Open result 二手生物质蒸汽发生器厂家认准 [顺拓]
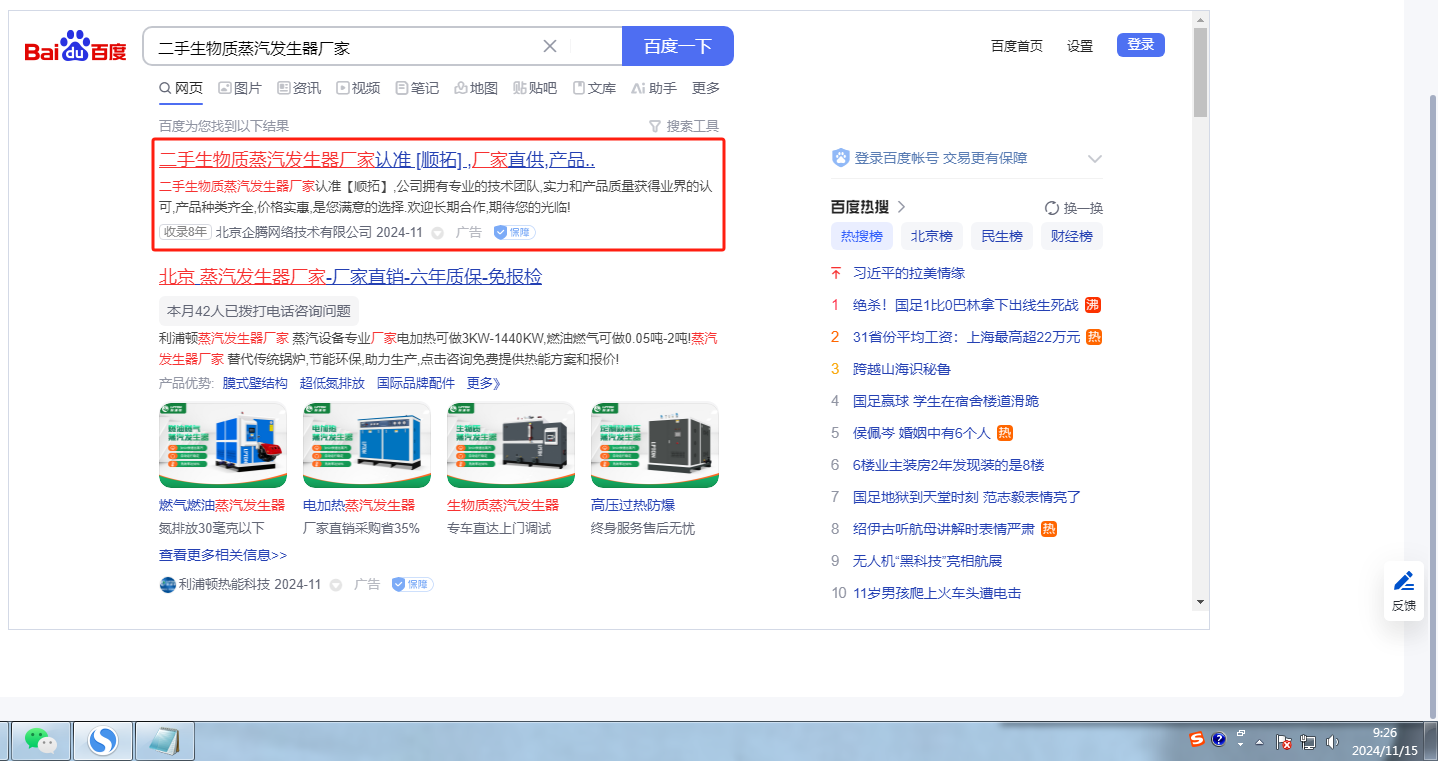 tap(377, 160)
